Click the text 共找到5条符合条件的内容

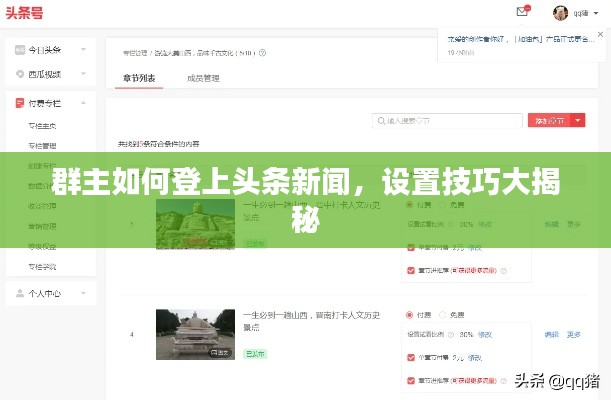[159, 144]
